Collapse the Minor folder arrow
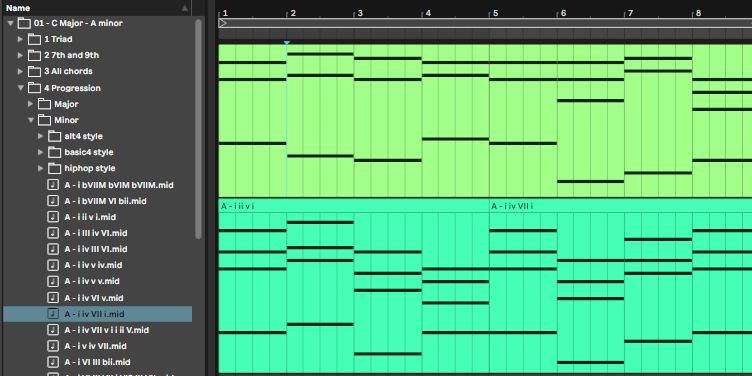The height and width of the screenshot is (376, 752). pyautogui.click(x=31, y=120)
